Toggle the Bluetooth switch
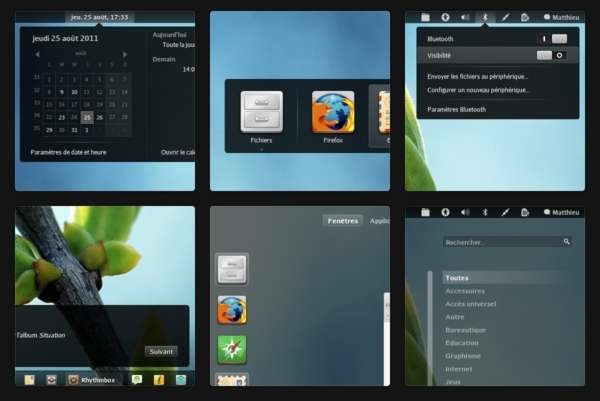Image resolution: width=600 pixels, height=401 pixels. click(553, 39)
